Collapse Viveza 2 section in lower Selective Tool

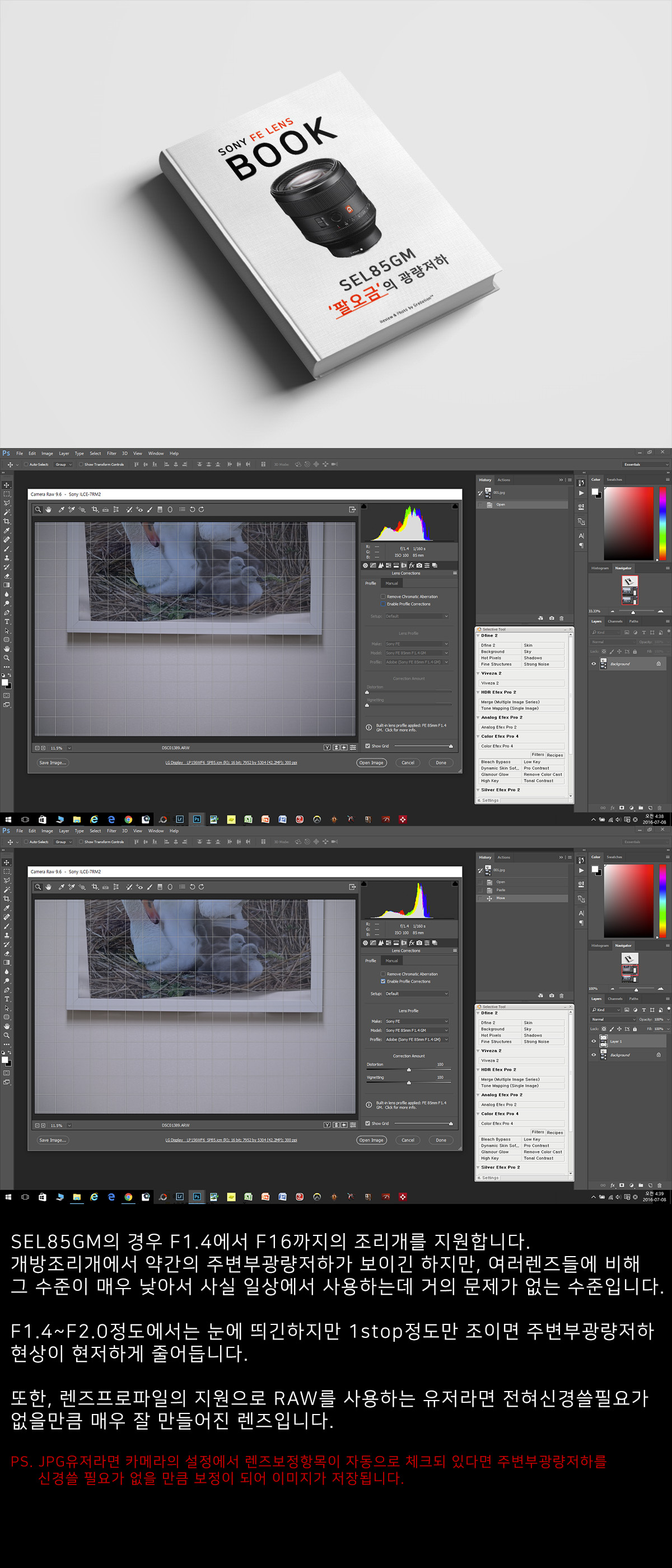[478, 1051]
